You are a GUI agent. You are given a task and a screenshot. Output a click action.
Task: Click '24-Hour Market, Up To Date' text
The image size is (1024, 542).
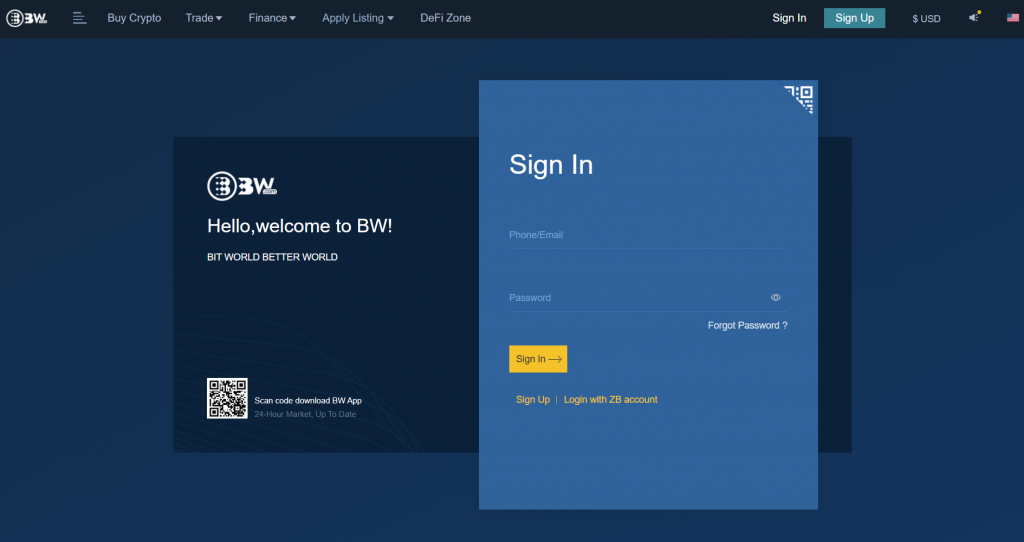tap(305, 414)
